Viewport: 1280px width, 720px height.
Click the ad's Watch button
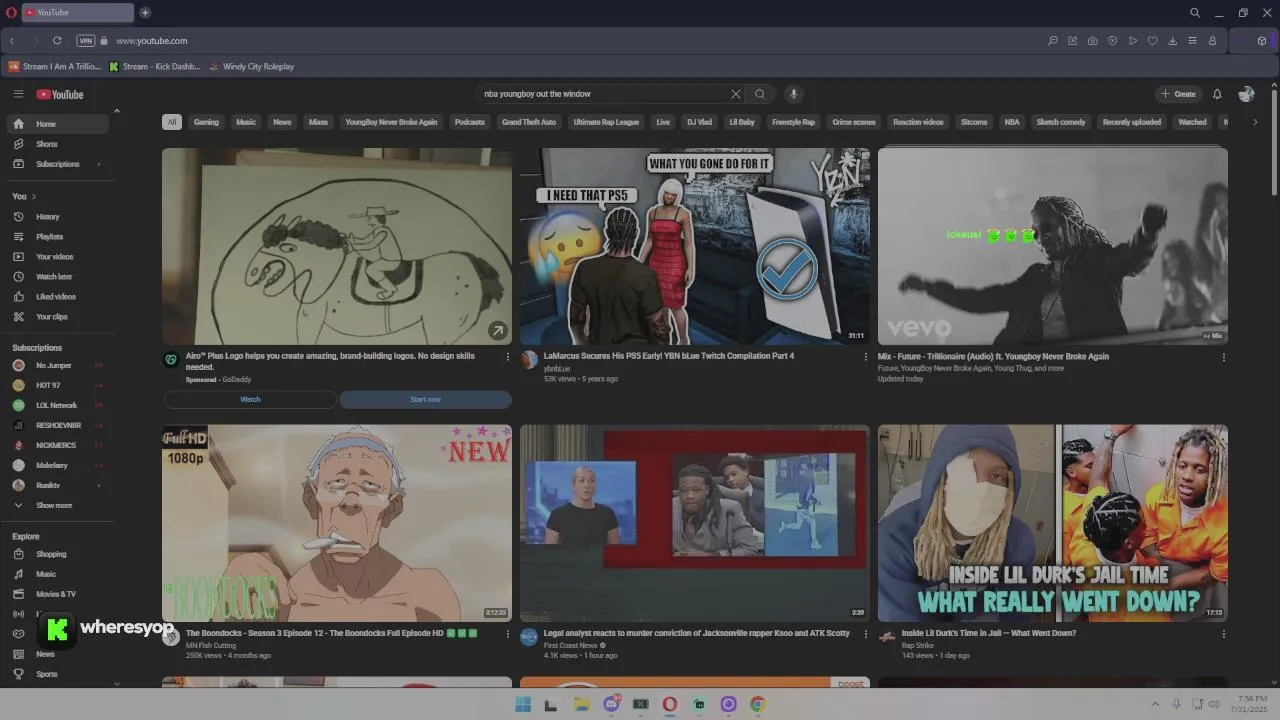(x=250, y=400)
